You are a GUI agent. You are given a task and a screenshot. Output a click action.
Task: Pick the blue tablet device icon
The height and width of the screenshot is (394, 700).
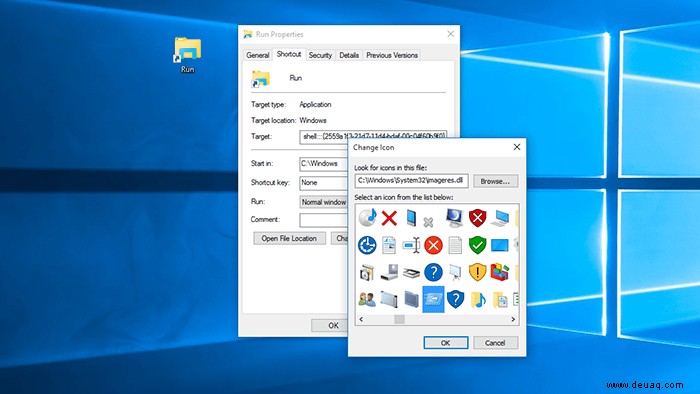411,218
